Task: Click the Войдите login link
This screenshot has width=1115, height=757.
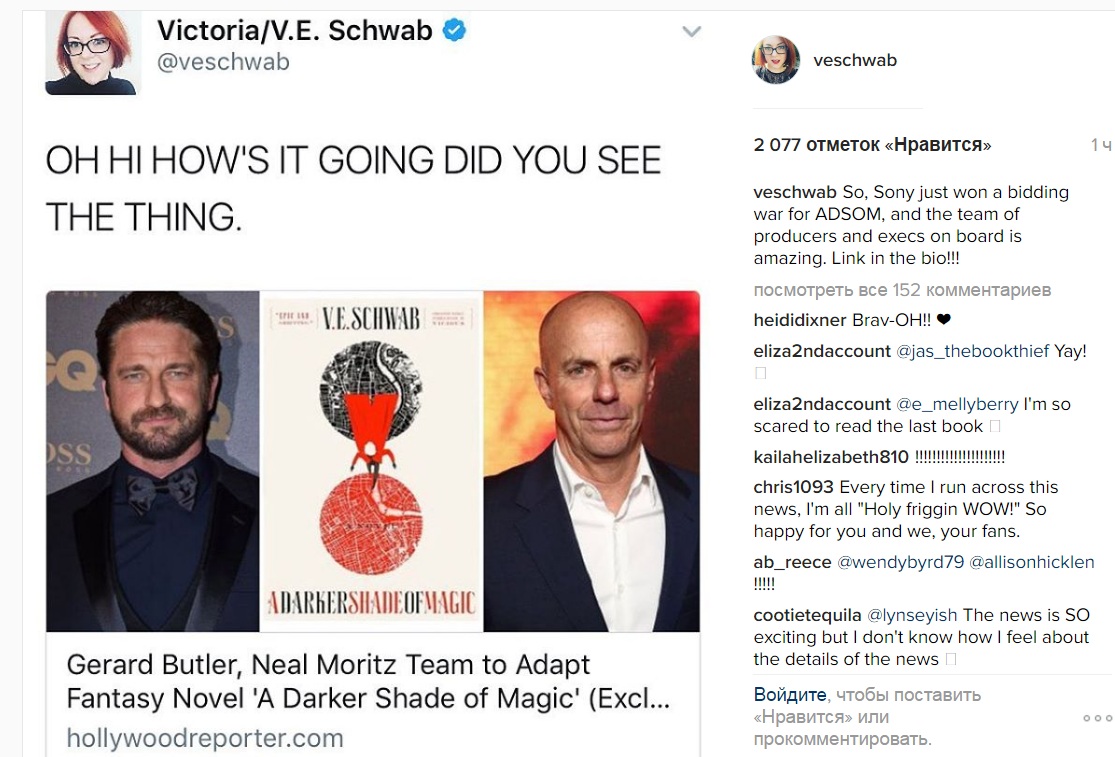Action: (789, 694)
